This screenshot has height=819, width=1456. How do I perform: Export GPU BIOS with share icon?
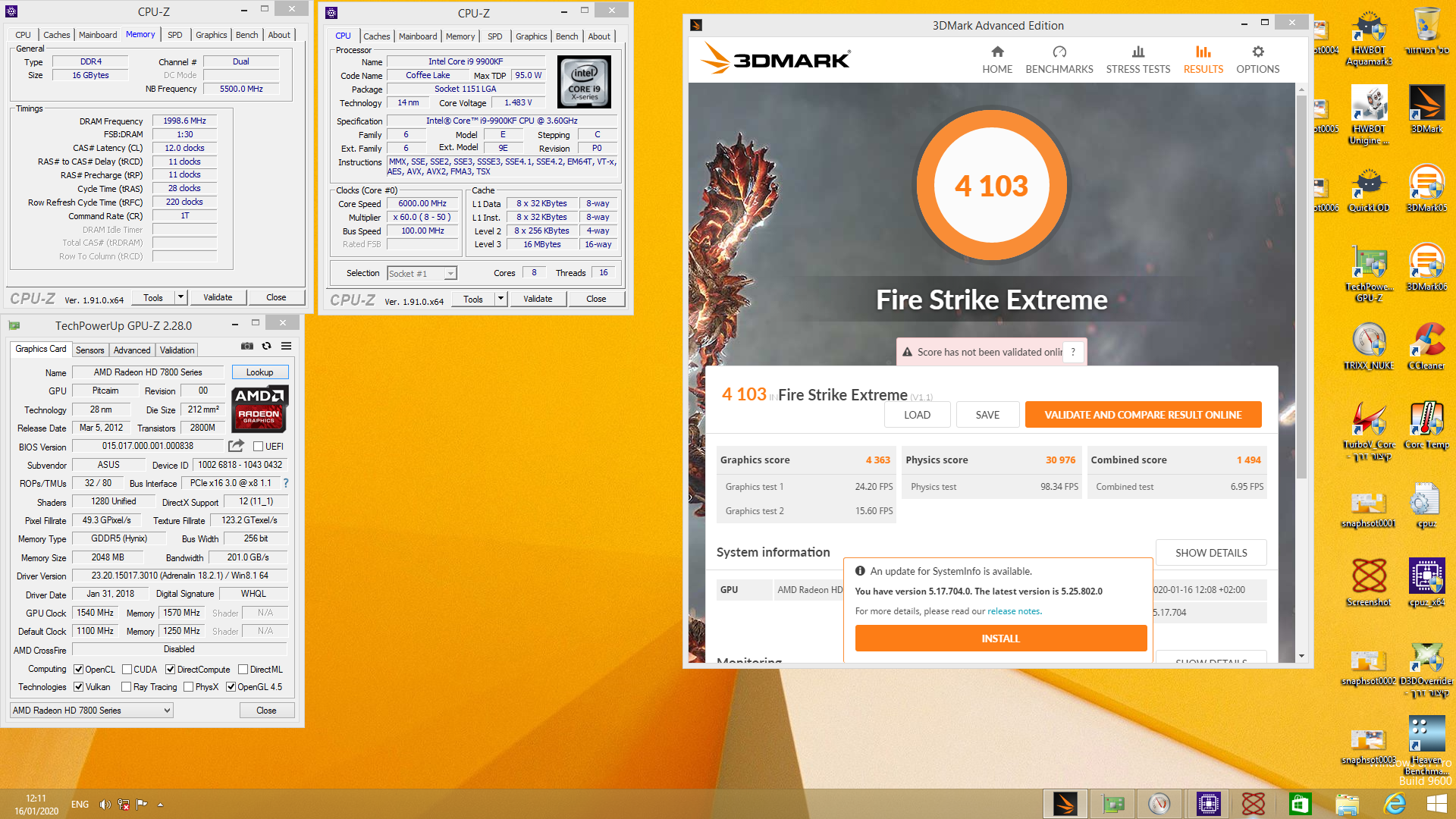click(236, 446)
